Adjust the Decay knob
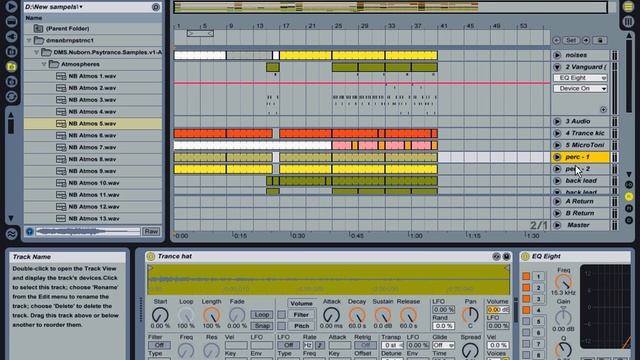Screen dimensions: 640x360 click(x=357, y=315)
